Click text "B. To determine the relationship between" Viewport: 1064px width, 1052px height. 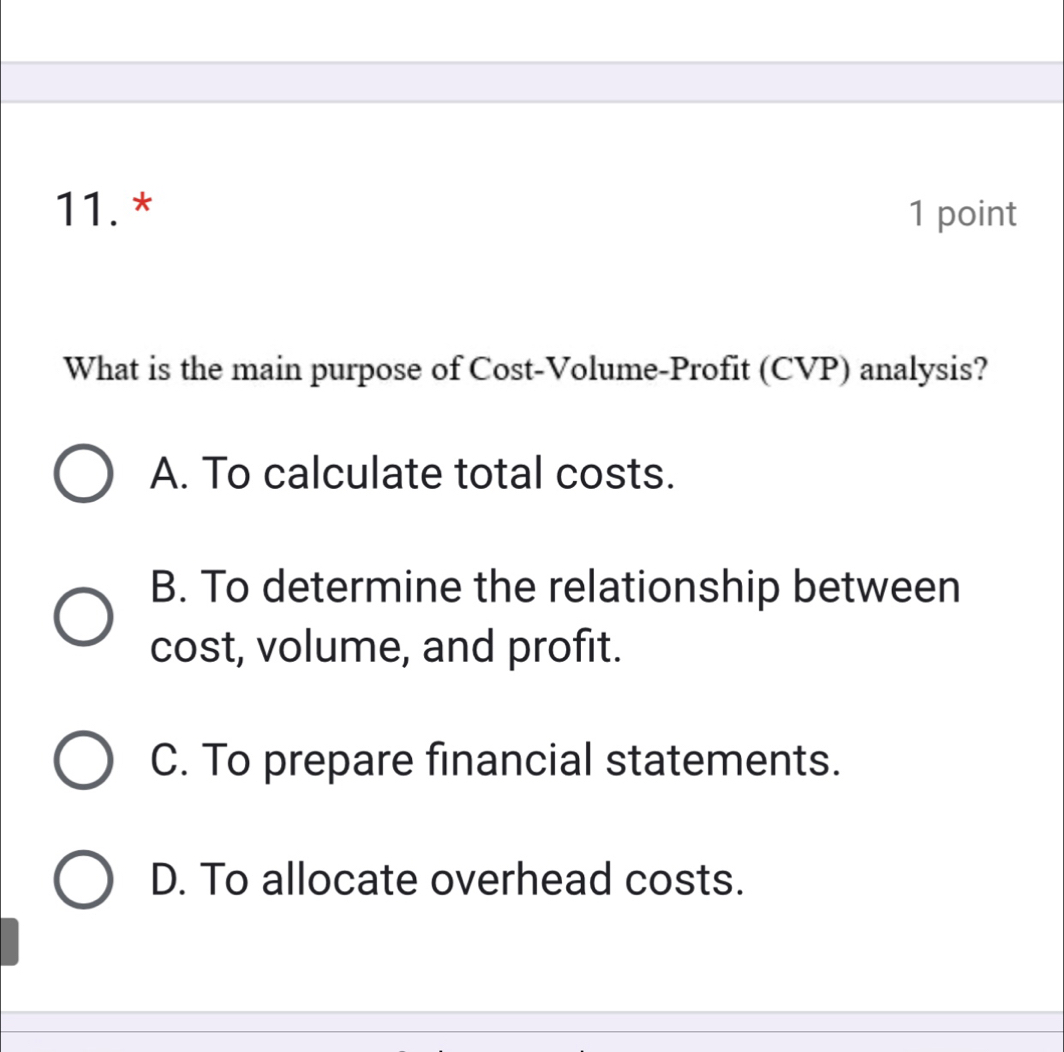point(555,587)
